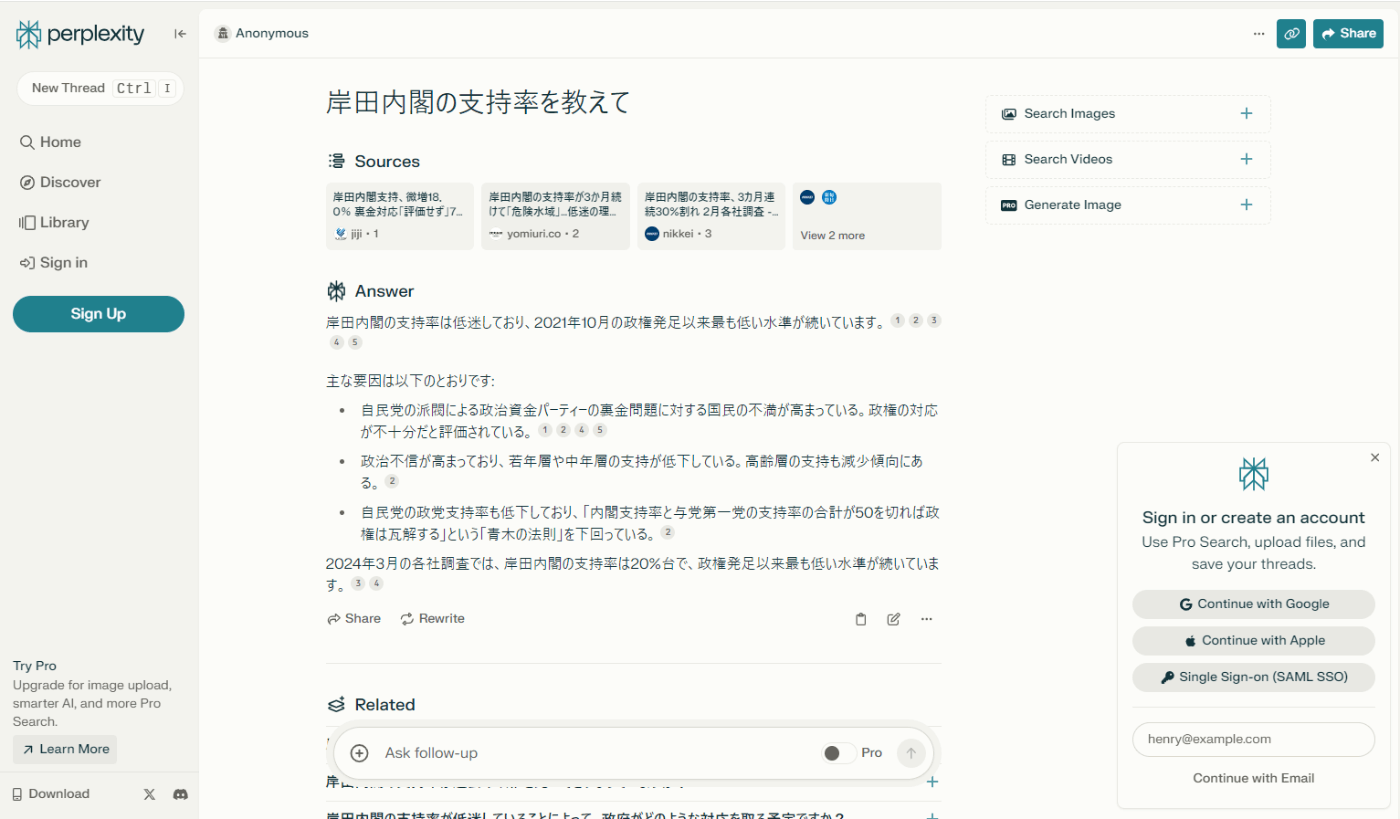Collapse the sidebar with arrow icon
Screen dimensions: 1400x819
180,34
